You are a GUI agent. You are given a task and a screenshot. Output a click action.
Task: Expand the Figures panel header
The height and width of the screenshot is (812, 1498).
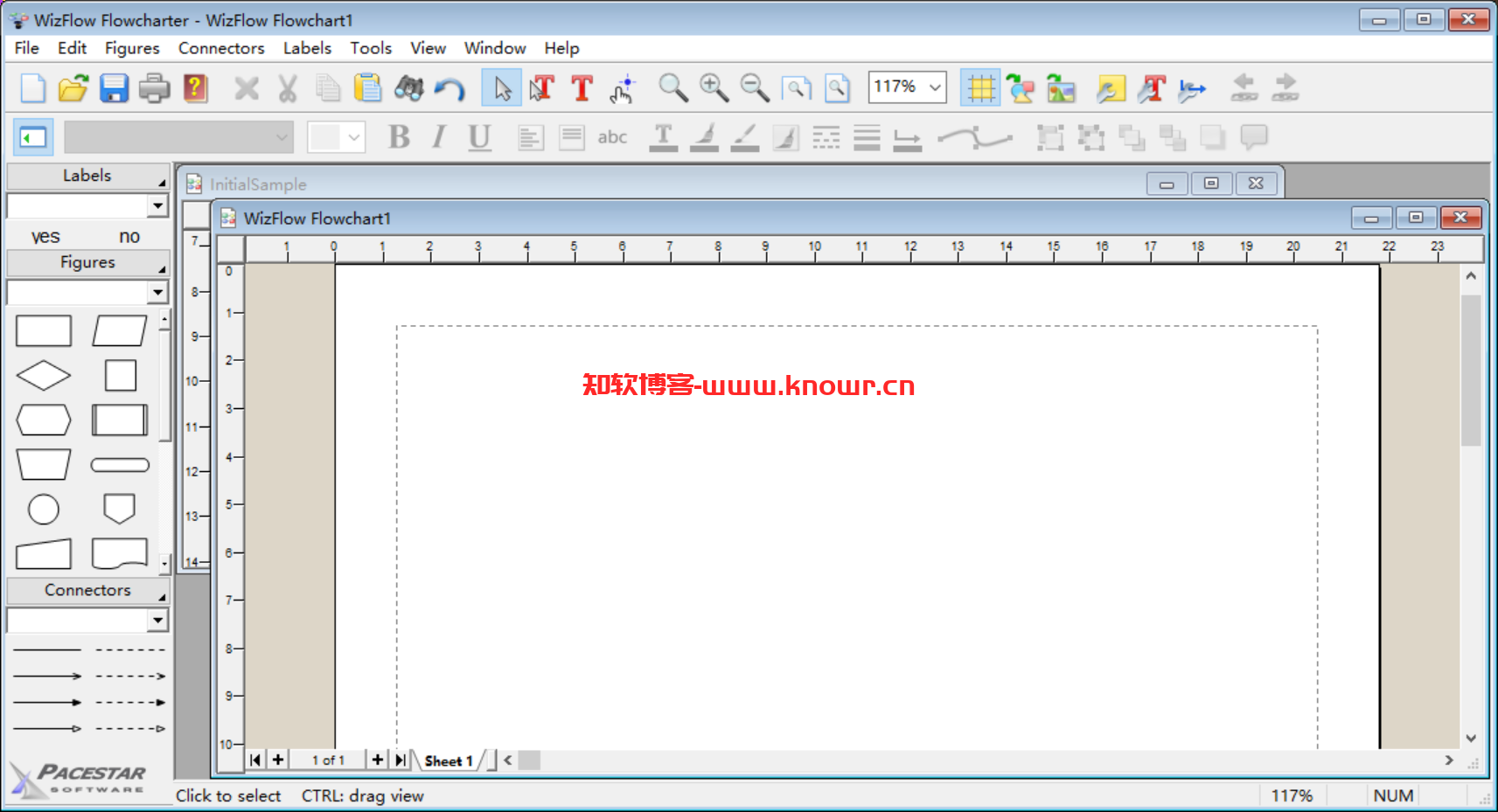[x=87, y=262]
